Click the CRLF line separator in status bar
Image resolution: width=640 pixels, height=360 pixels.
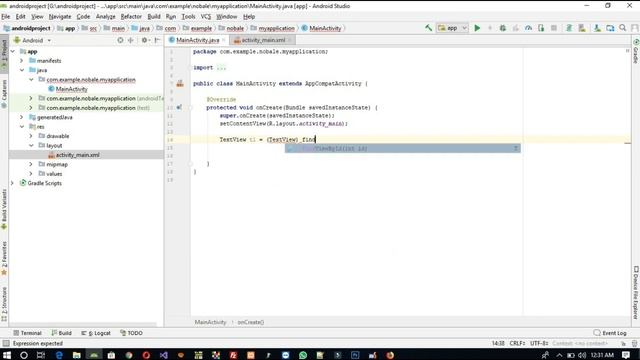click(517, 344)
